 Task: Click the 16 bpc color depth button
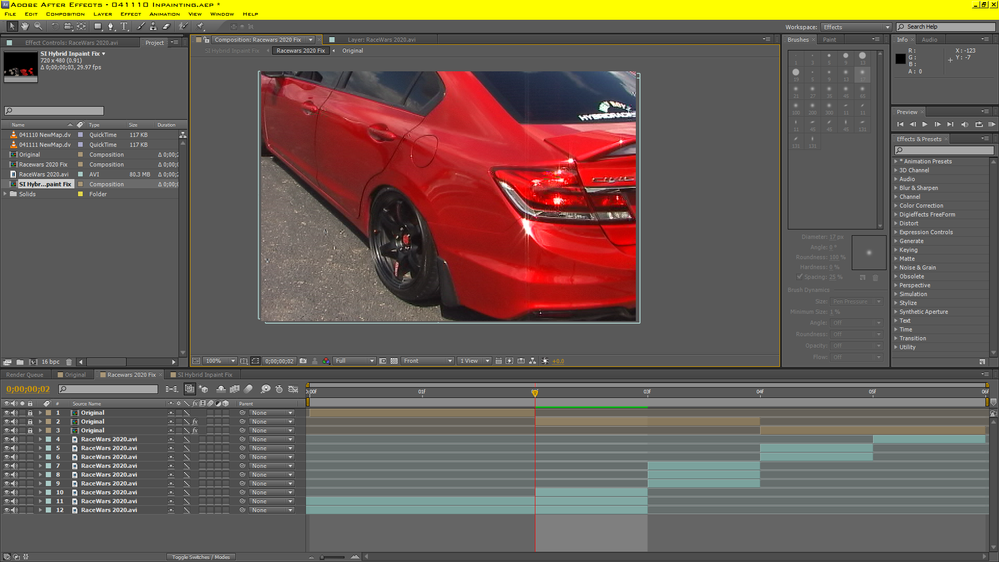50,362
